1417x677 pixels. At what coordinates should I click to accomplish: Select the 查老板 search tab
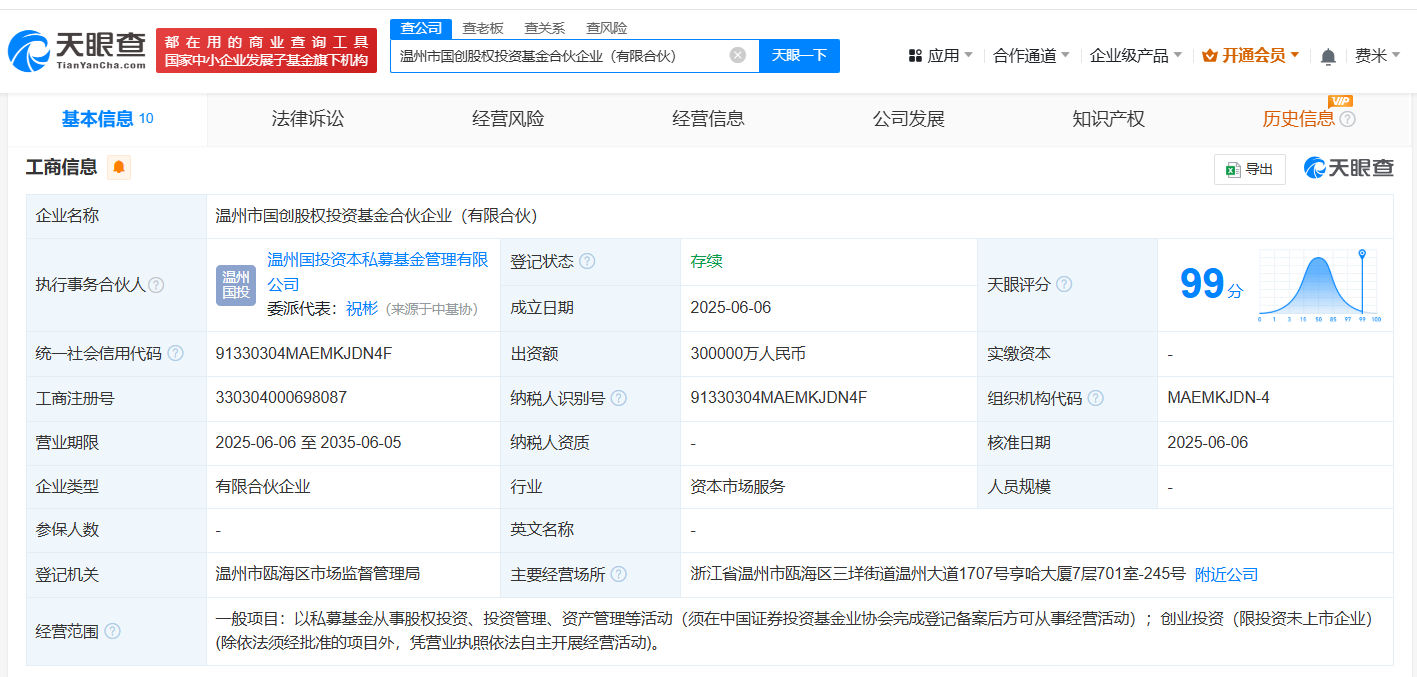pos(483,28)
